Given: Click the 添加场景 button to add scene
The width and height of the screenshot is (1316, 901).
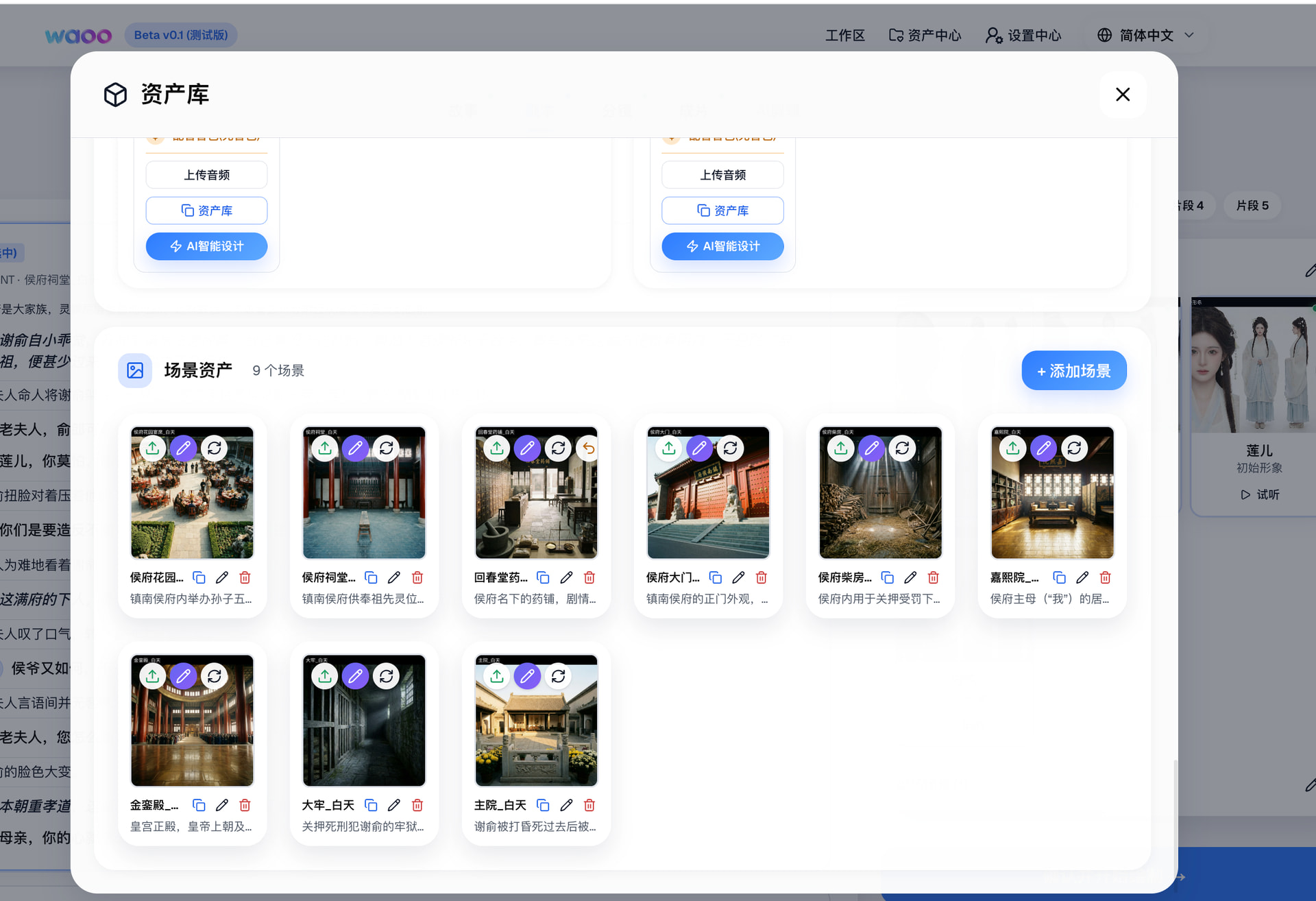Looking at the screenshot, I should point(1073,370).
